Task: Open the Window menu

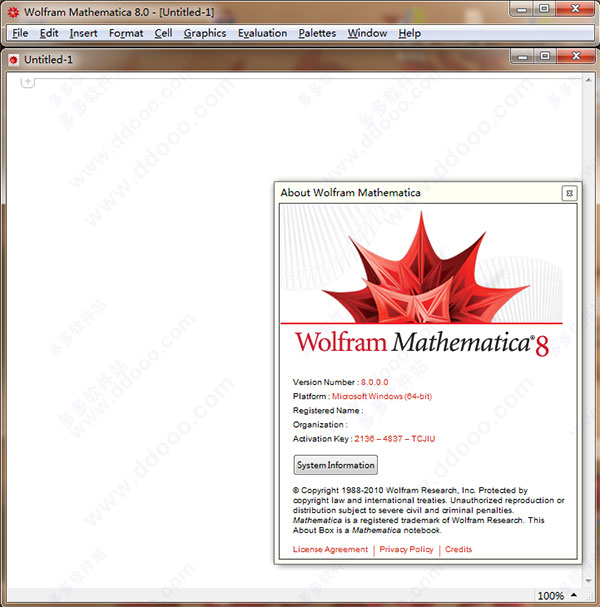Action: click(367, 33)
